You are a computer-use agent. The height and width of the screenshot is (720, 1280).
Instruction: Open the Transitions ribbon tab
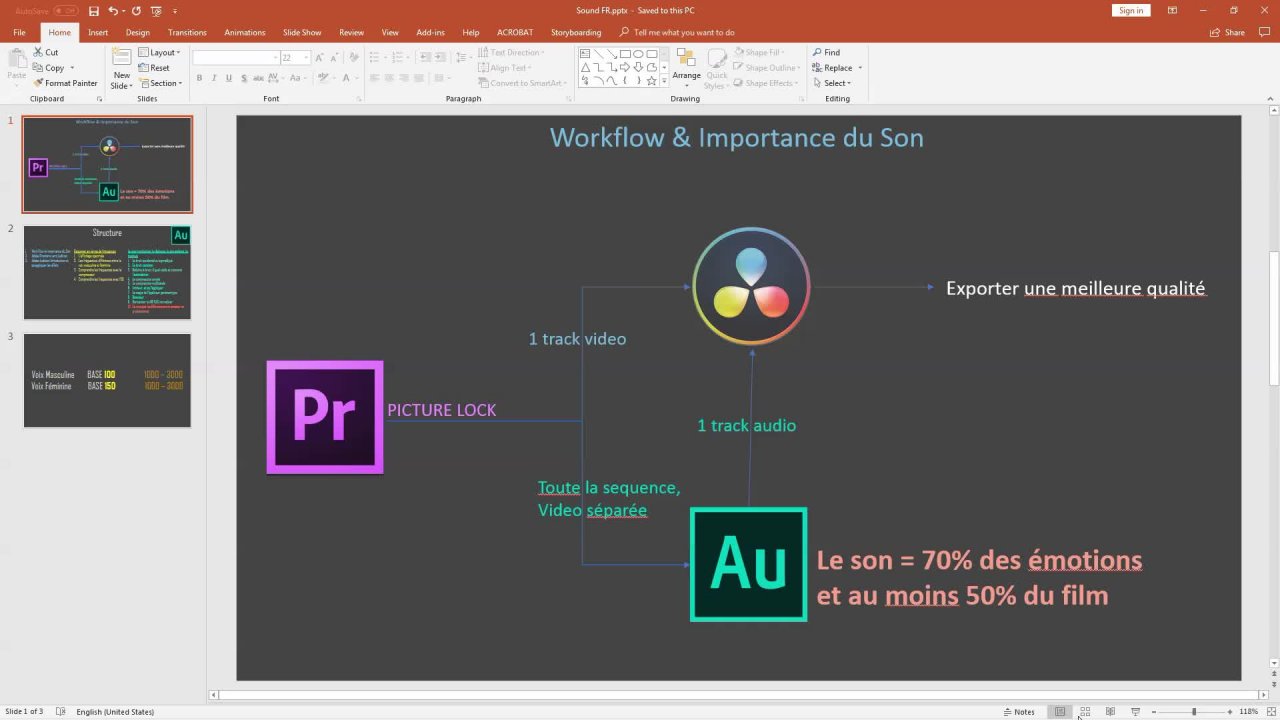[187, 32]
